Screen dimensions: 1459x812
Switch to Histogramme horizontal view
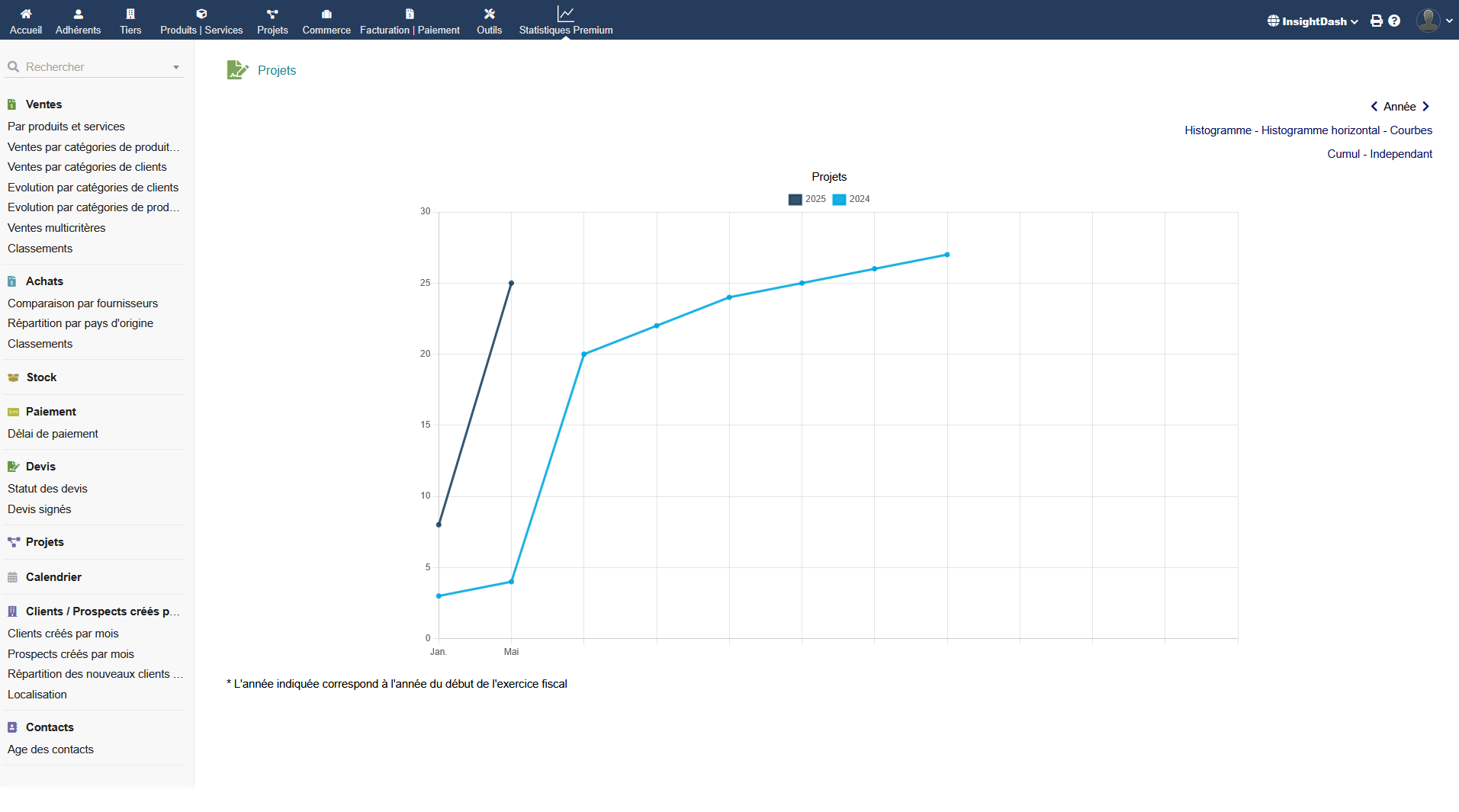[x=1320, y=130]
